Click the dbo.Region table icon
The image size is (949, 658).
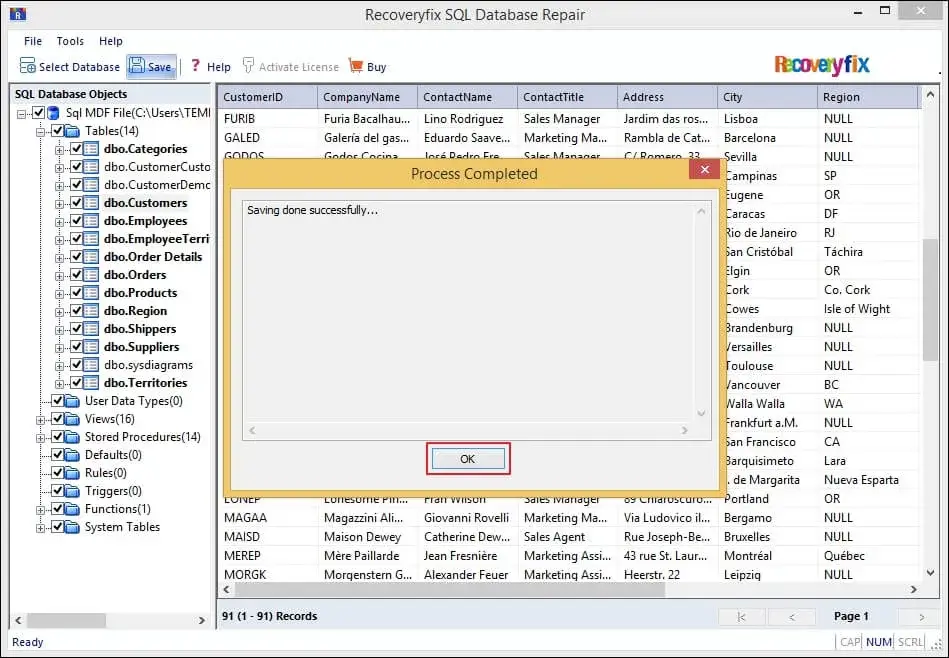pos(91,311)
